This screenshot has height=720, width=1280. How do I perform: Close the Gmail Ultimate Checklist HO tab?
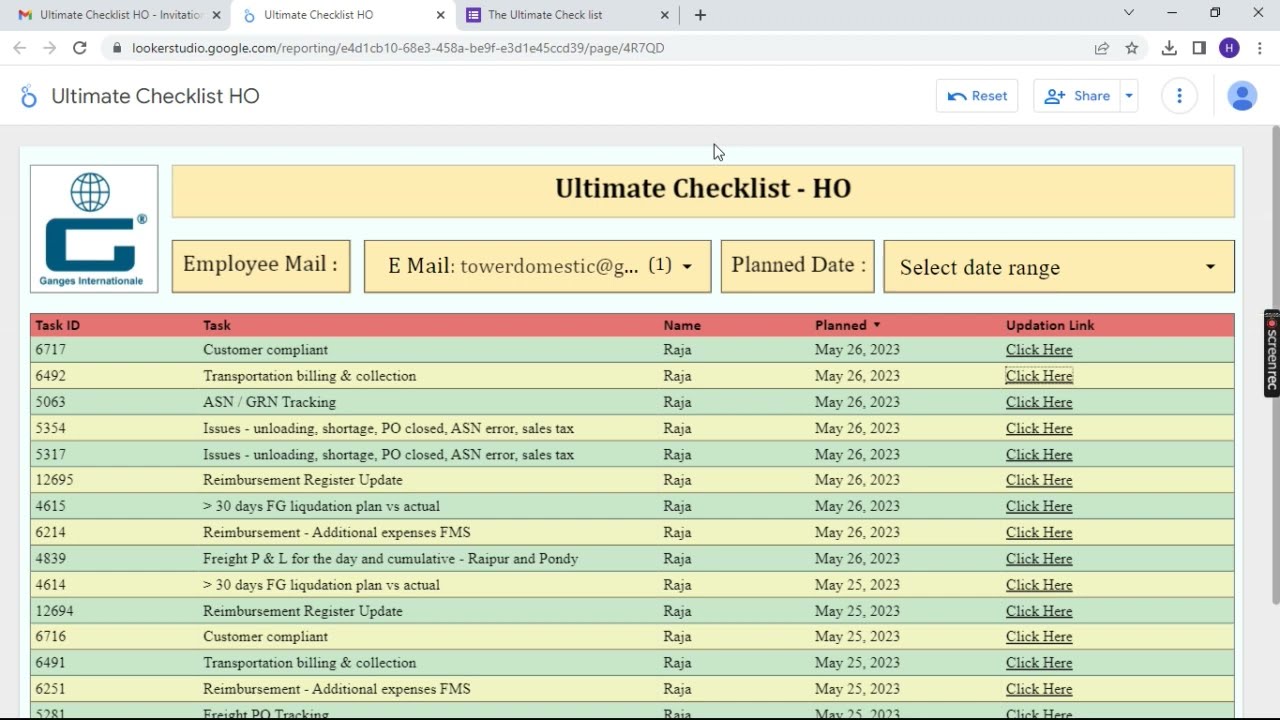pos(216,15)
